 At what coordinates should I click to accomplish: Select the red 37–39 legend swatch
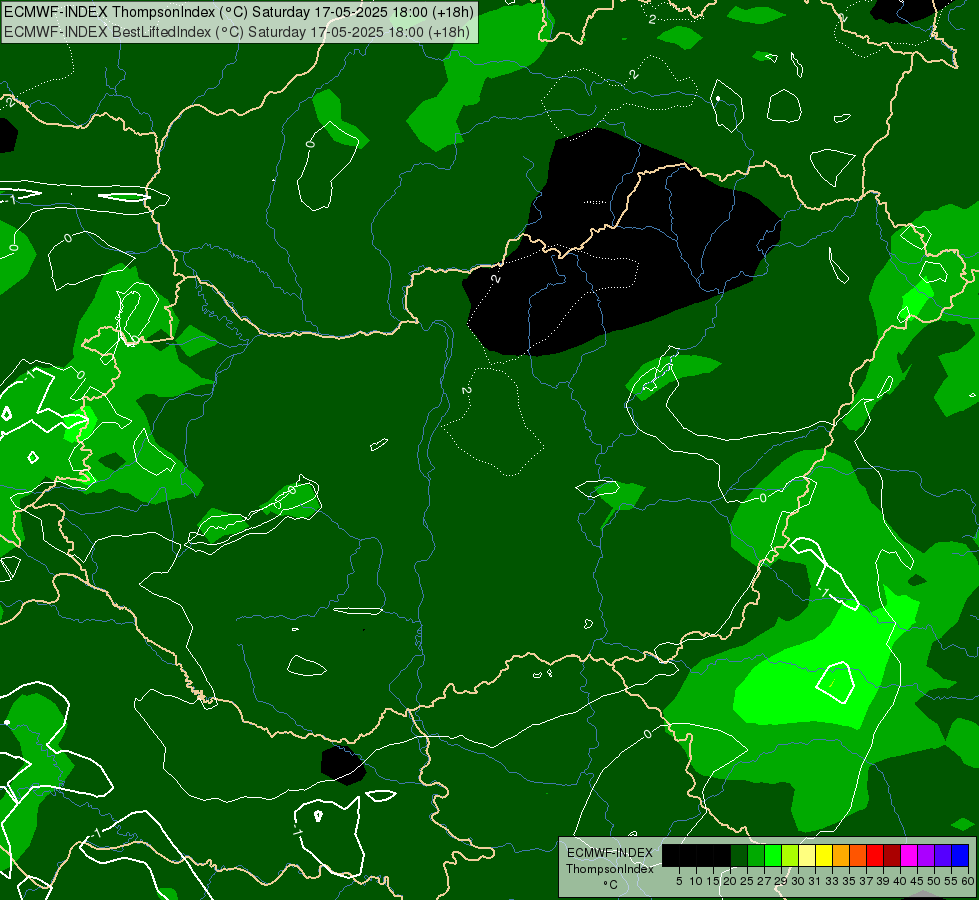[875, 855]
